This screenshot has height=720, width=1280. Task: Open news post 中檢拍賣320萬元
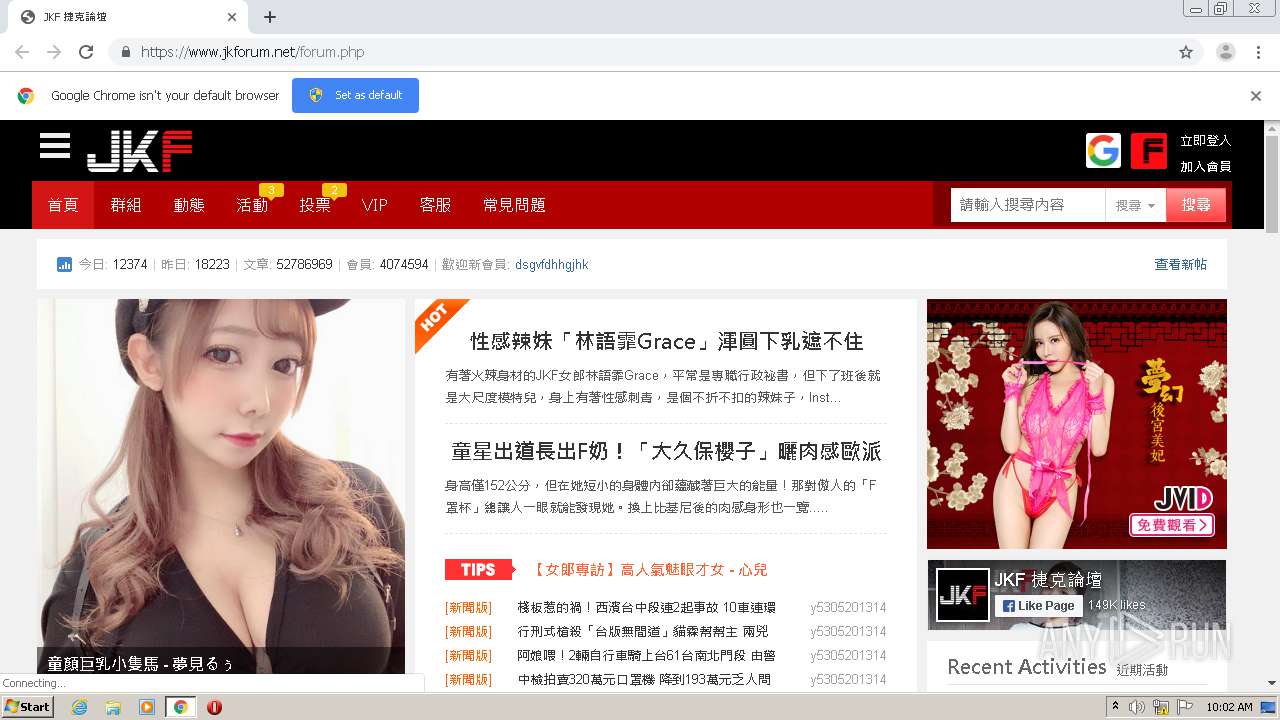(644, 679)
